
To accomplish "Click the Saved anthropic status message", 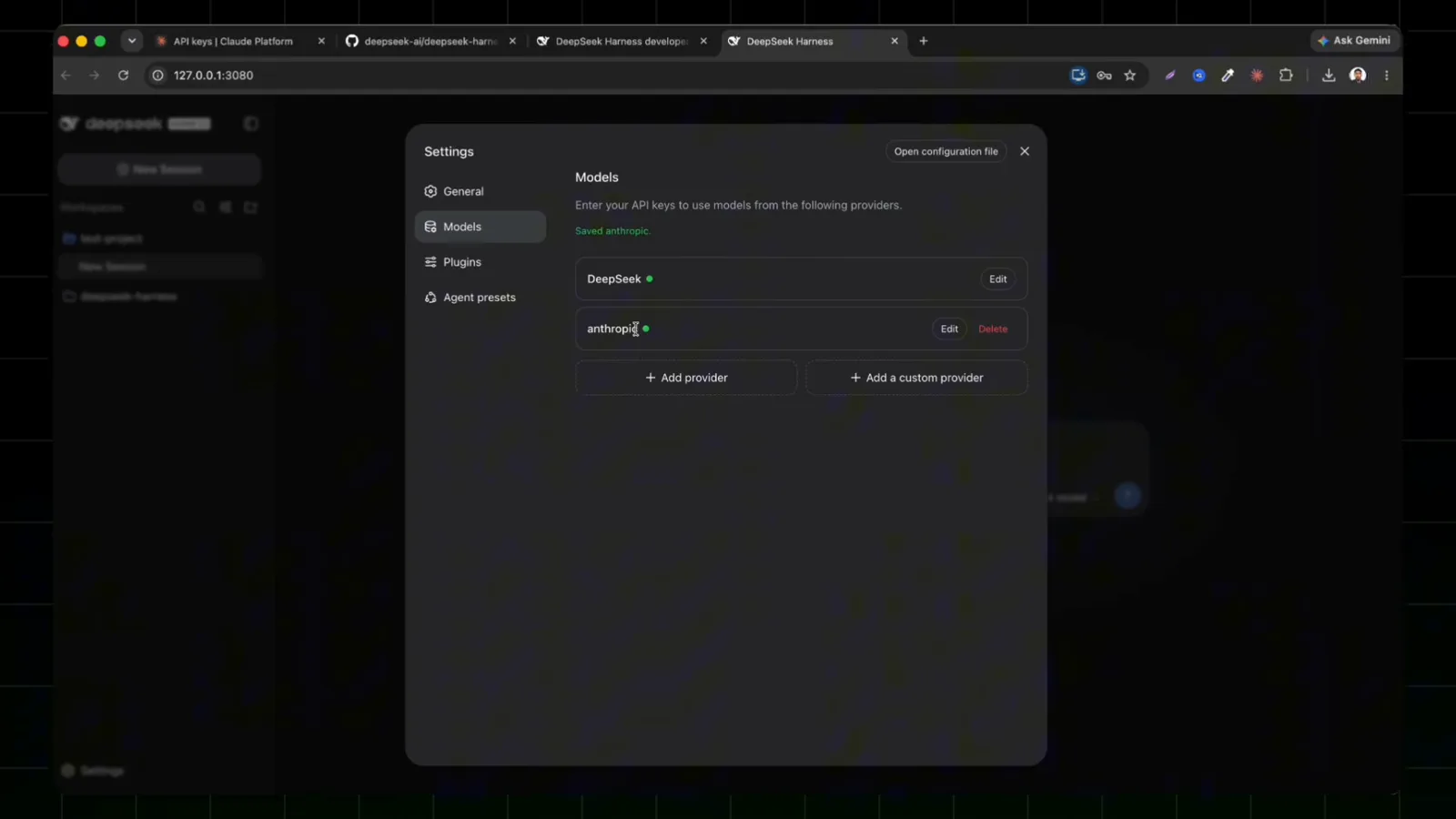I will pyautogui.click(x=612, y=231).
